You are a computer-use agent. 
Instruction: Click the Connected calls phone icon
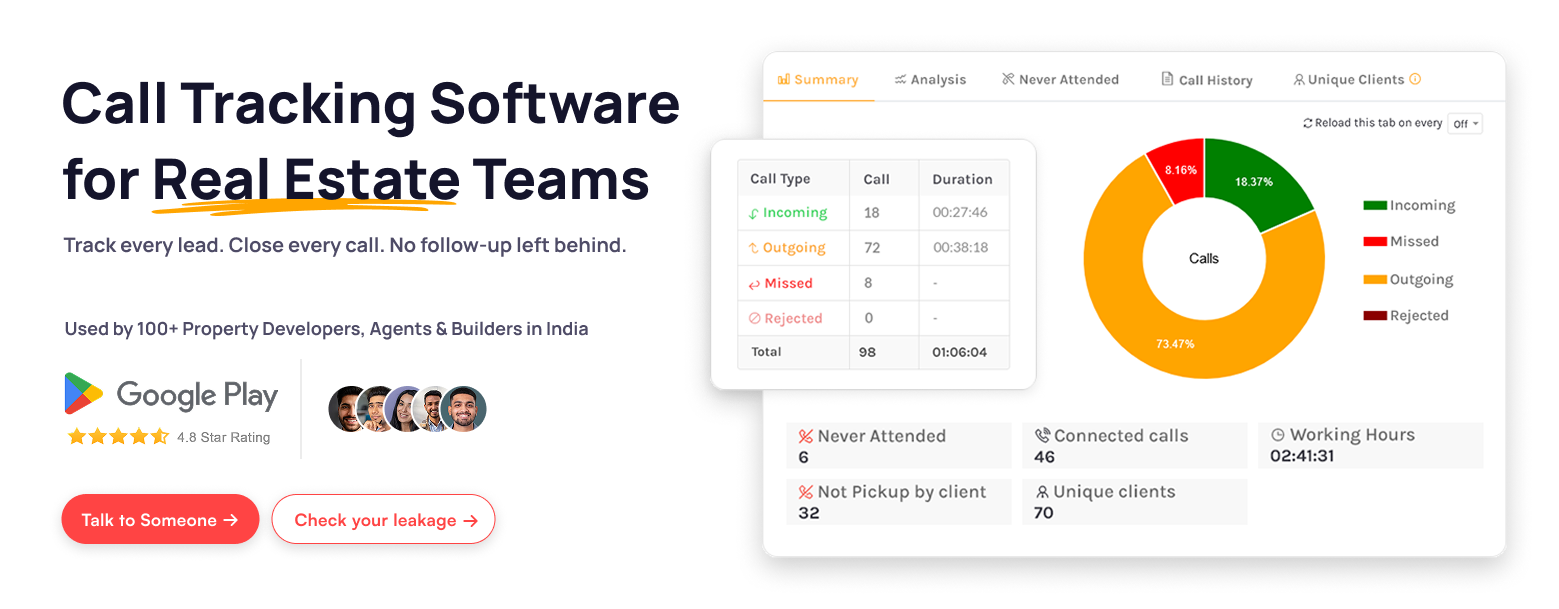[x=1042, y=434]
